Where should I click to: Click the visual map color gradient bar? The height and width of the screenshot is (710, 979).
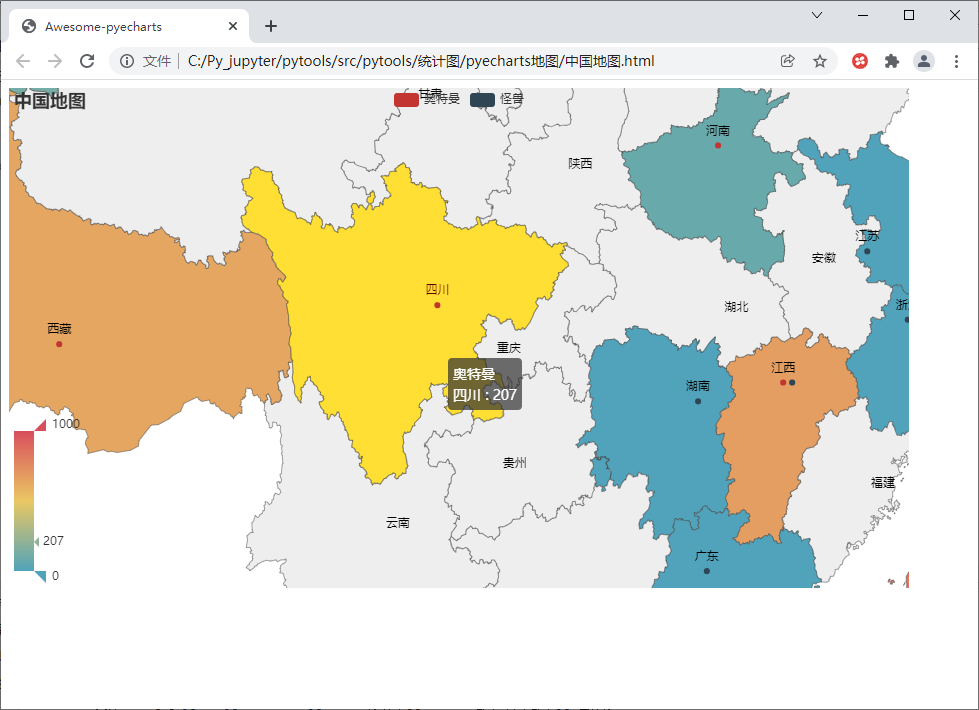pyautogui.click(x=24, y=501)
